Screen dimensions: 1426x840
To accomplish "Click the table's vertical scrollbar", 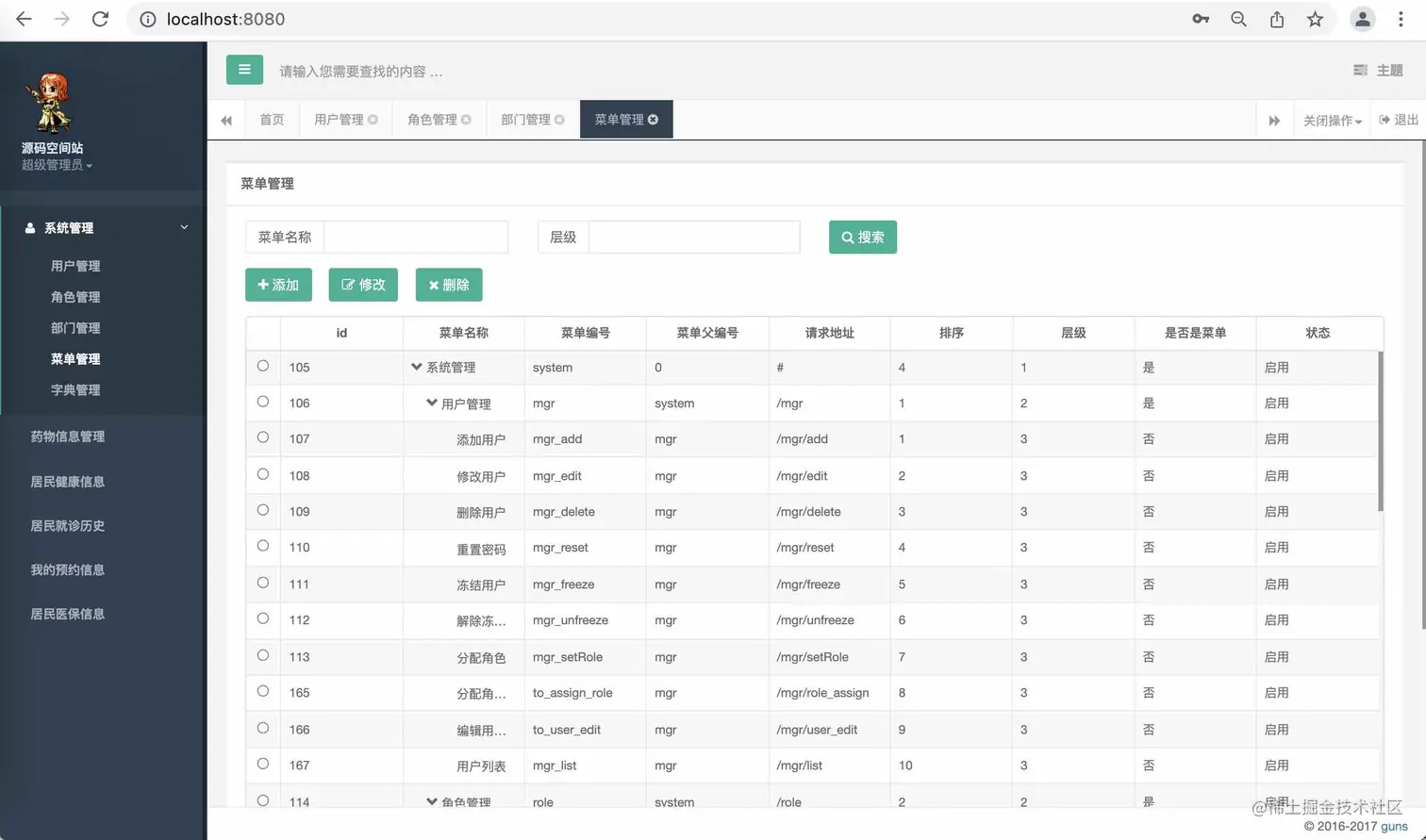I will point(1381,432).
